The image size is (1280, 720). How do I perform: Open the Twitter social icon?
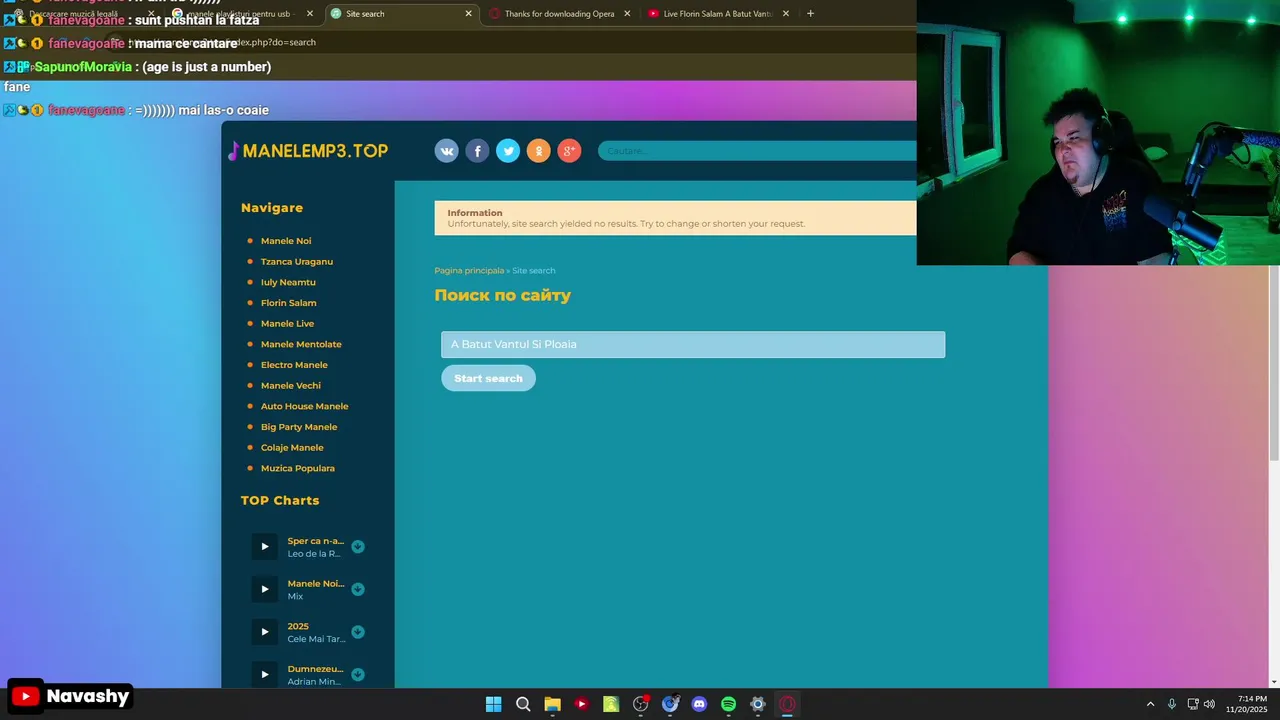pyautogui.click(x=508, y=151)
